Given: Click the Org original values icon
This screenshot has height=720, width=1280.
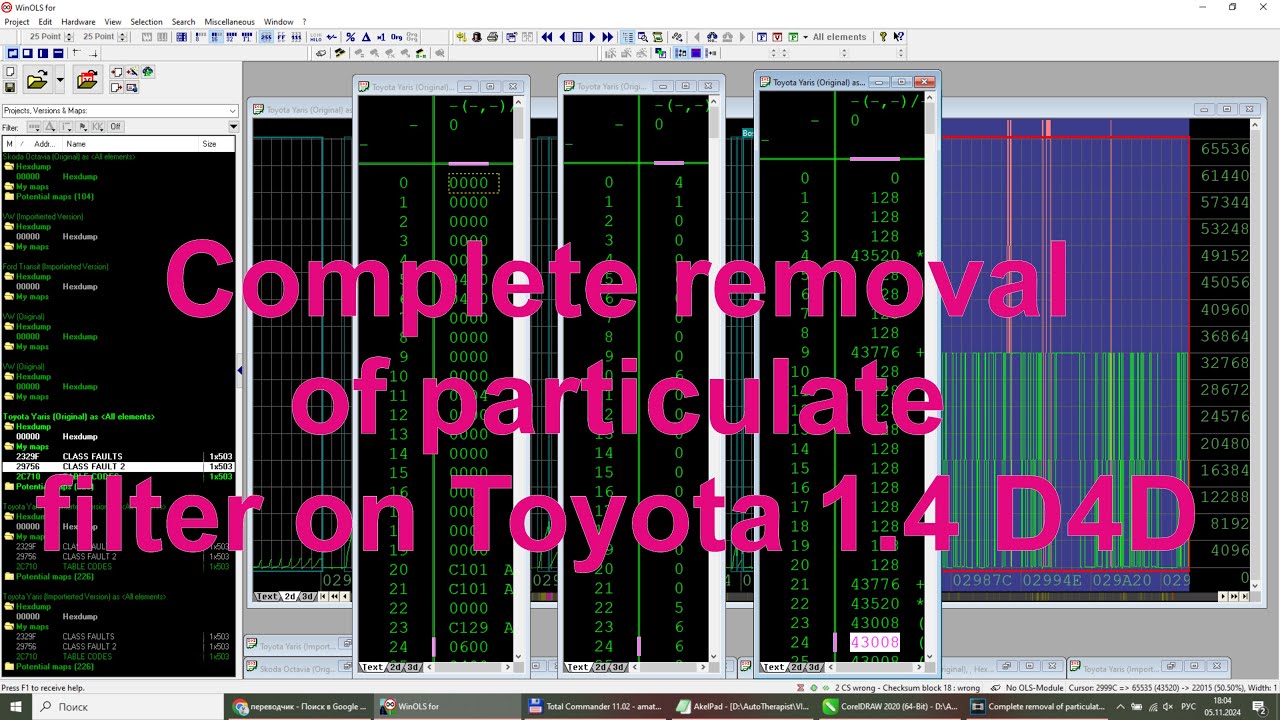Looking at the screenshot, I should [397, 37].
